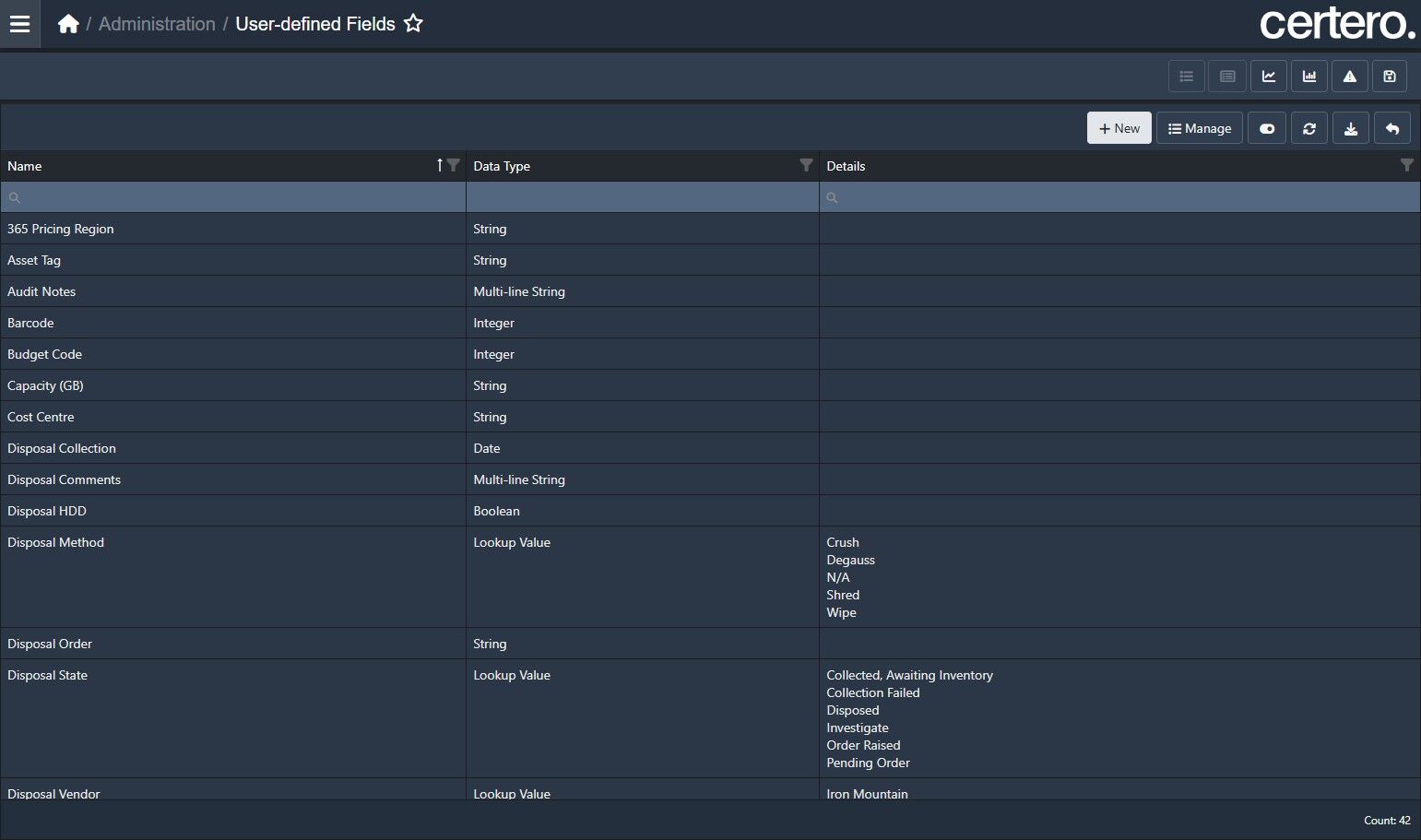
Task: Toggle the Name column sort arrow
Action: (440, 165)
